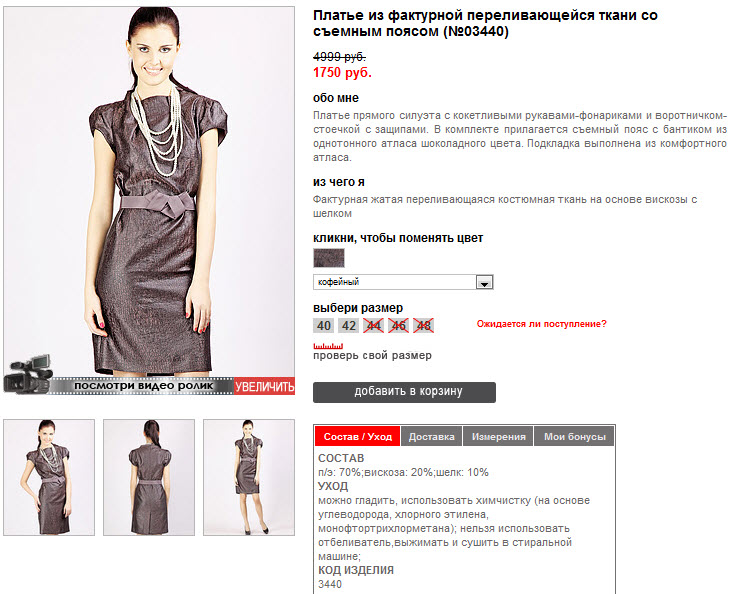Open the Ожидается ли поступление link

pyautogui.click(x=542, y=324)
